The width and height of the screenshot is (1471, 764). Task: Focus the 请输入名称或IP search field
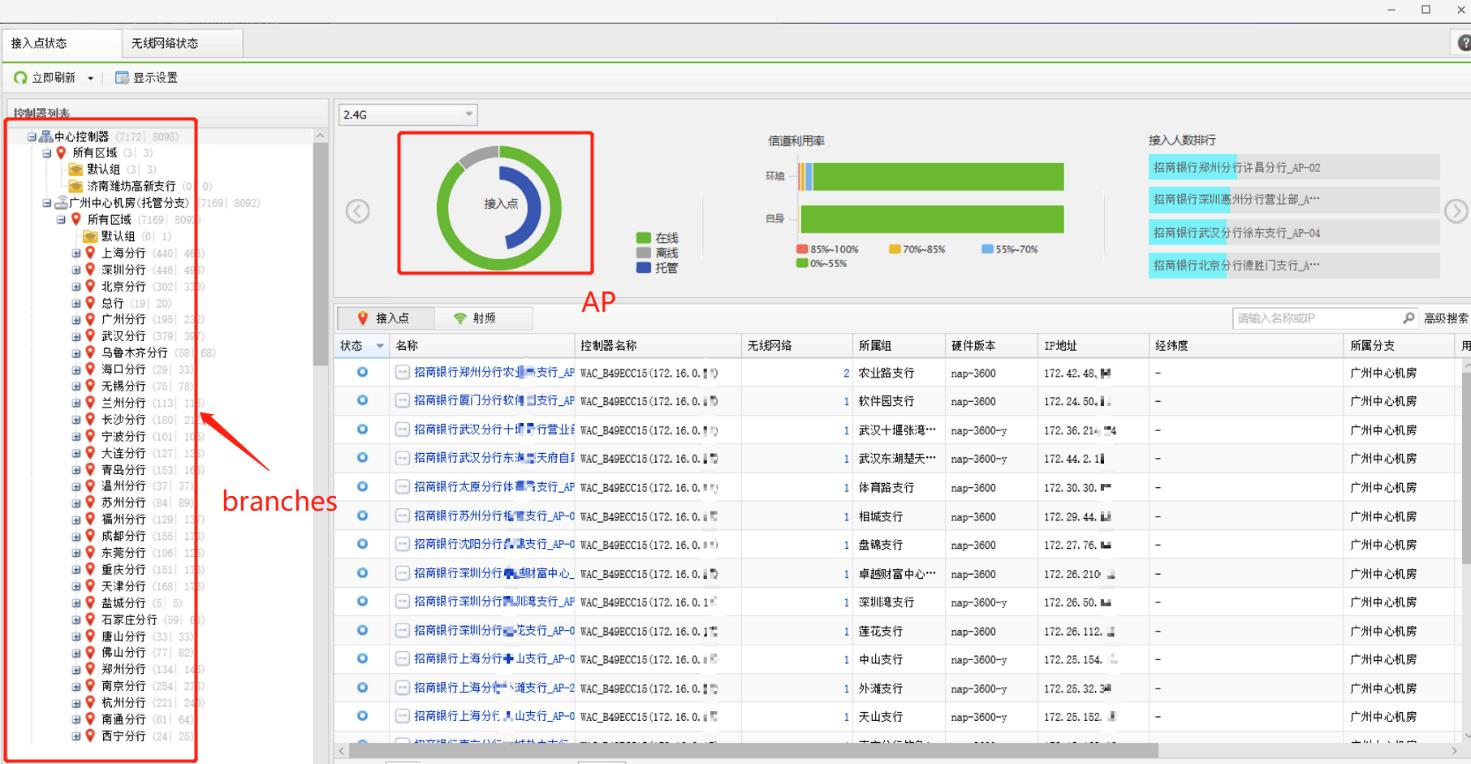click(x=1317, y=318)
